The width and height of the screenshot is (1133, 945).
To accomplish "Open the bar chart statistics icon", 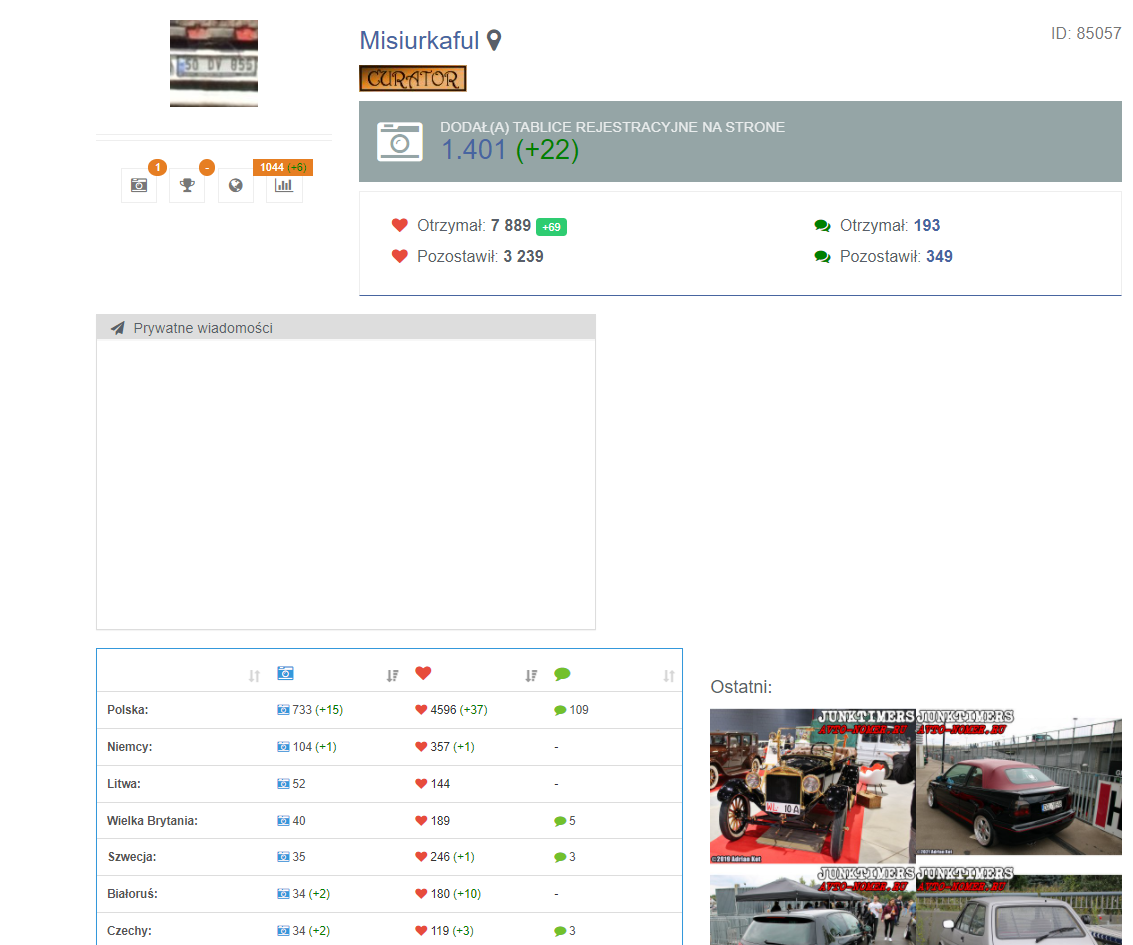I will pyautogui.click(x=284, y=185).
